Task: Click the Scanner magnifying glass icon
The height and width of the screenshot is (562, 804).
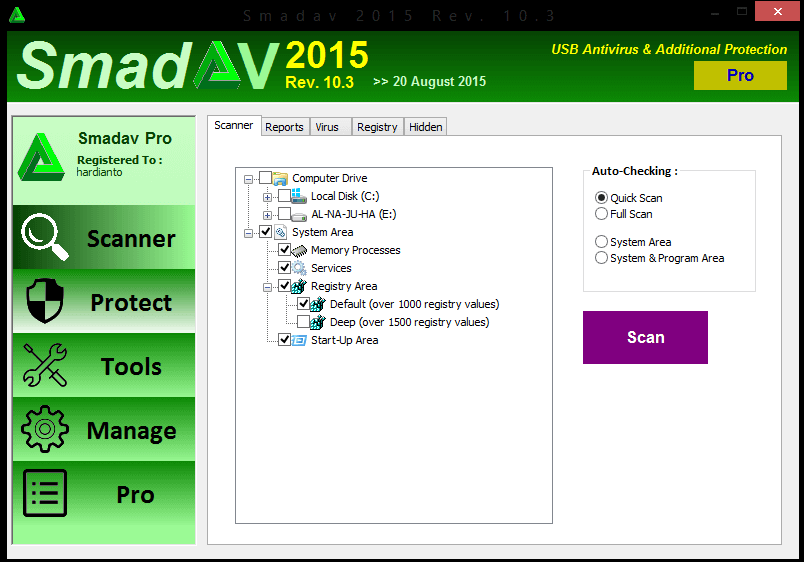Action: click(45, 237)
